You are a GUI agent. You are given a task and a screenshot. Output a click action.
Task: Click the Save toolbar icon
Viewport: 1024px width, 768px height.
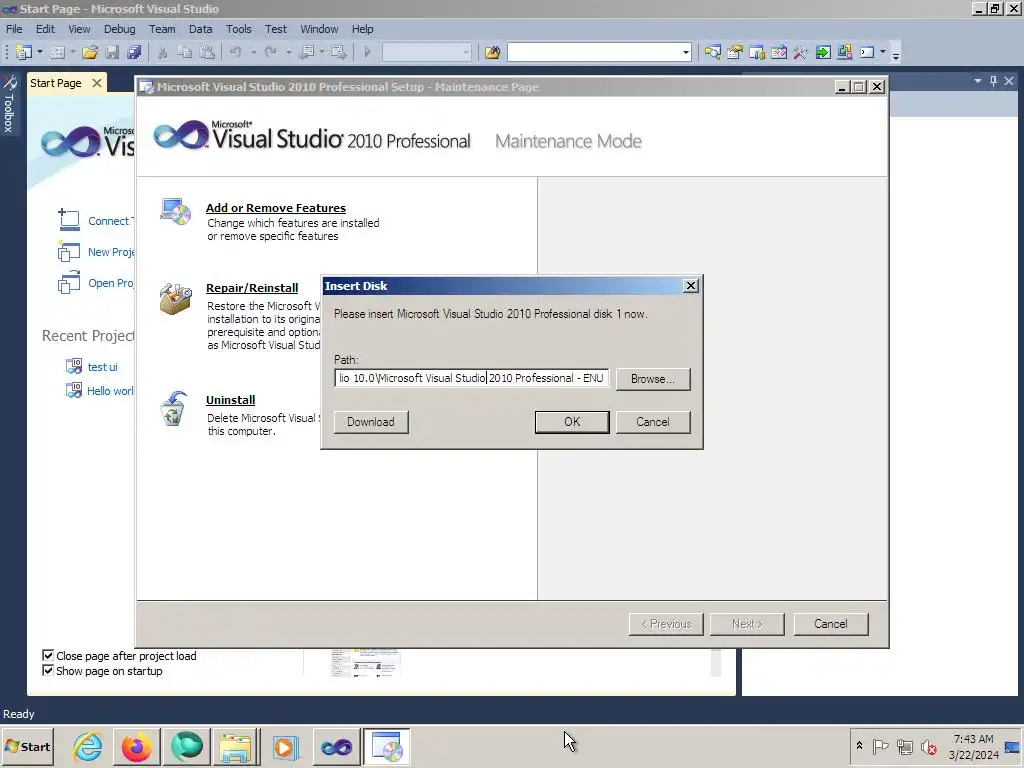click(112, 52)
